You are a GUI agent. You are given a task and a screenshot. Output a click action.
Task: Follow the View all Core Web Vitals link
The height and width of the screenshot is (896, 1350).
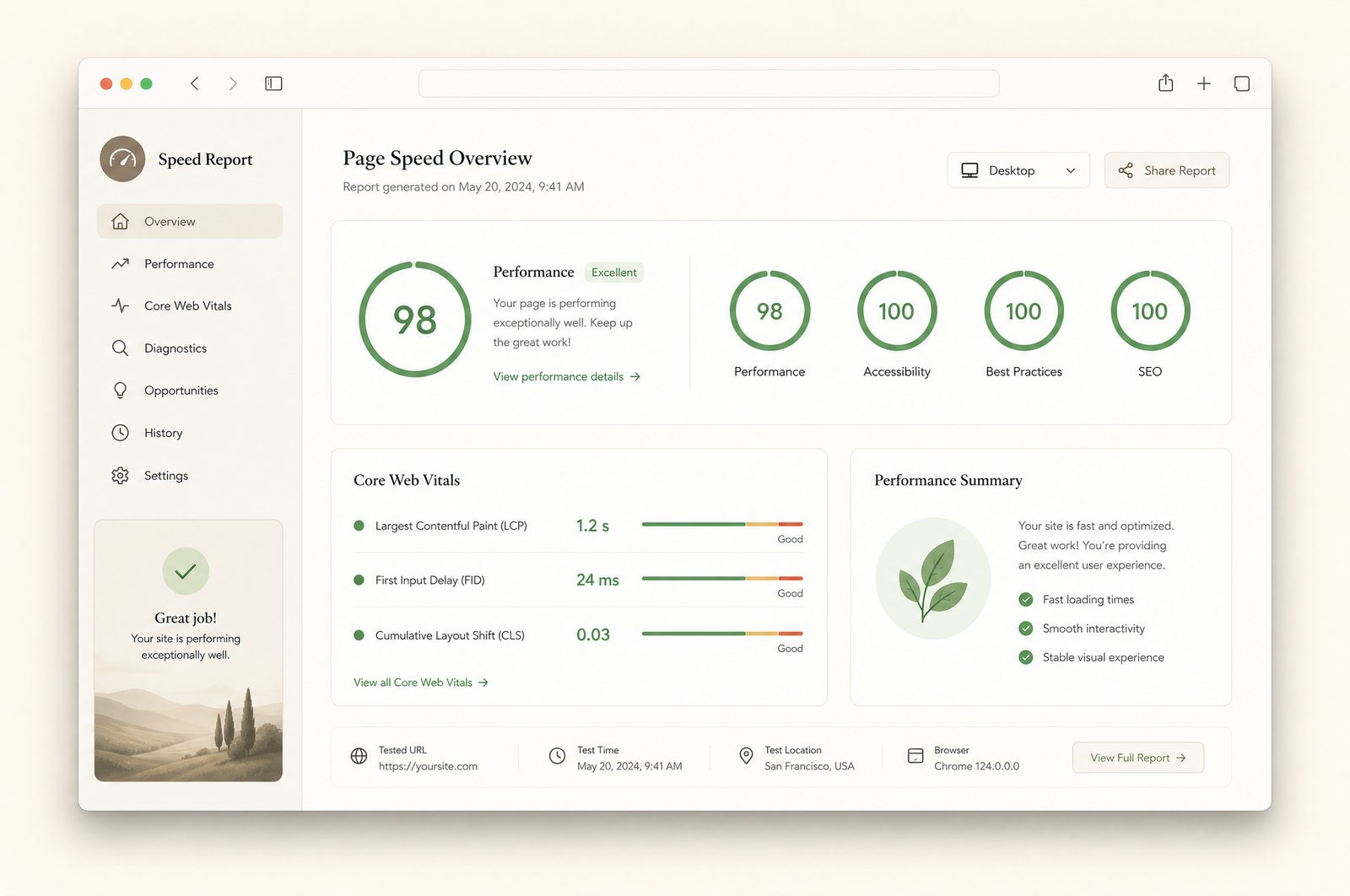(x=421, y=683)
